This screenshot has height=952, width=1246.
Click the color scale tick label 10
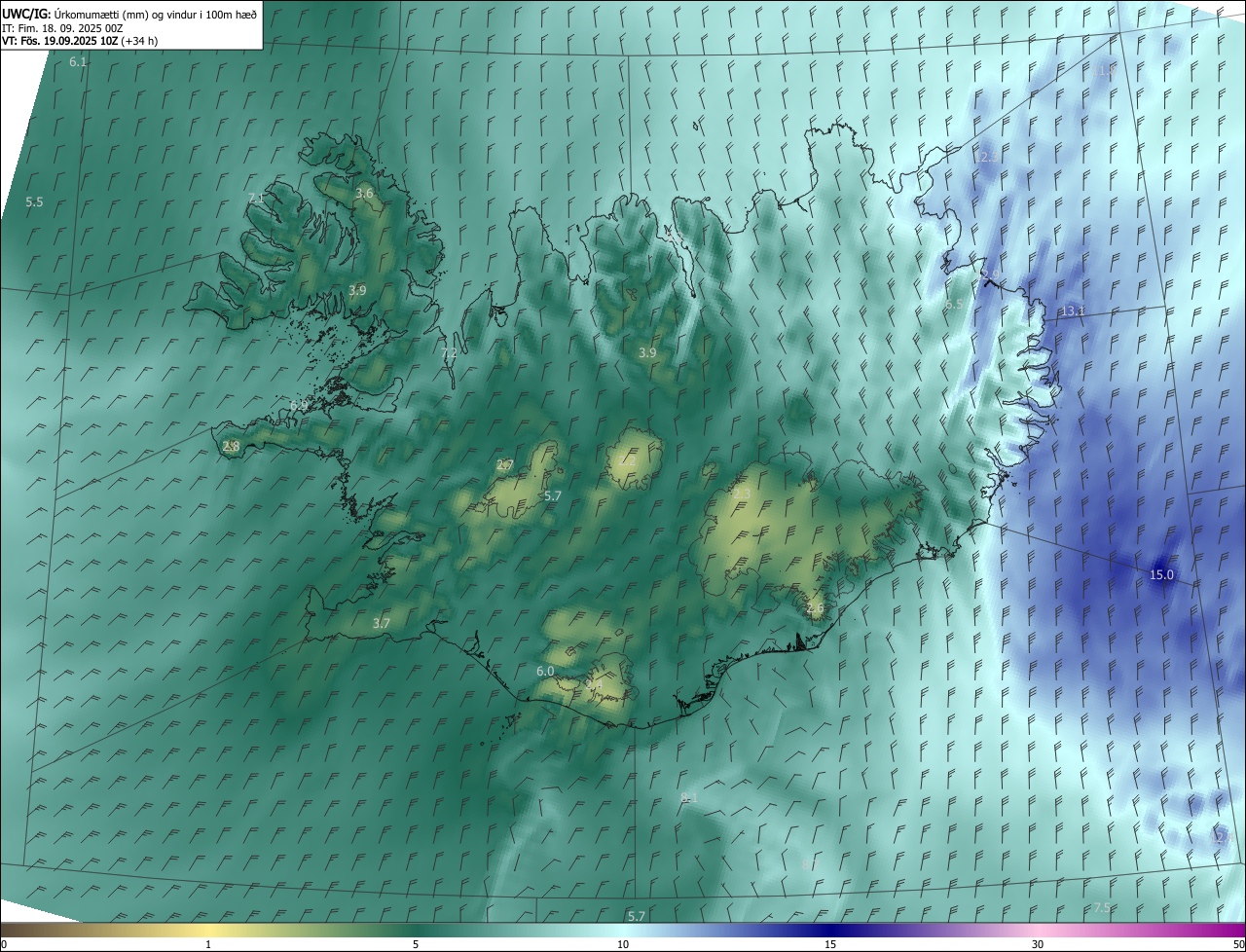tap(623, 944)
